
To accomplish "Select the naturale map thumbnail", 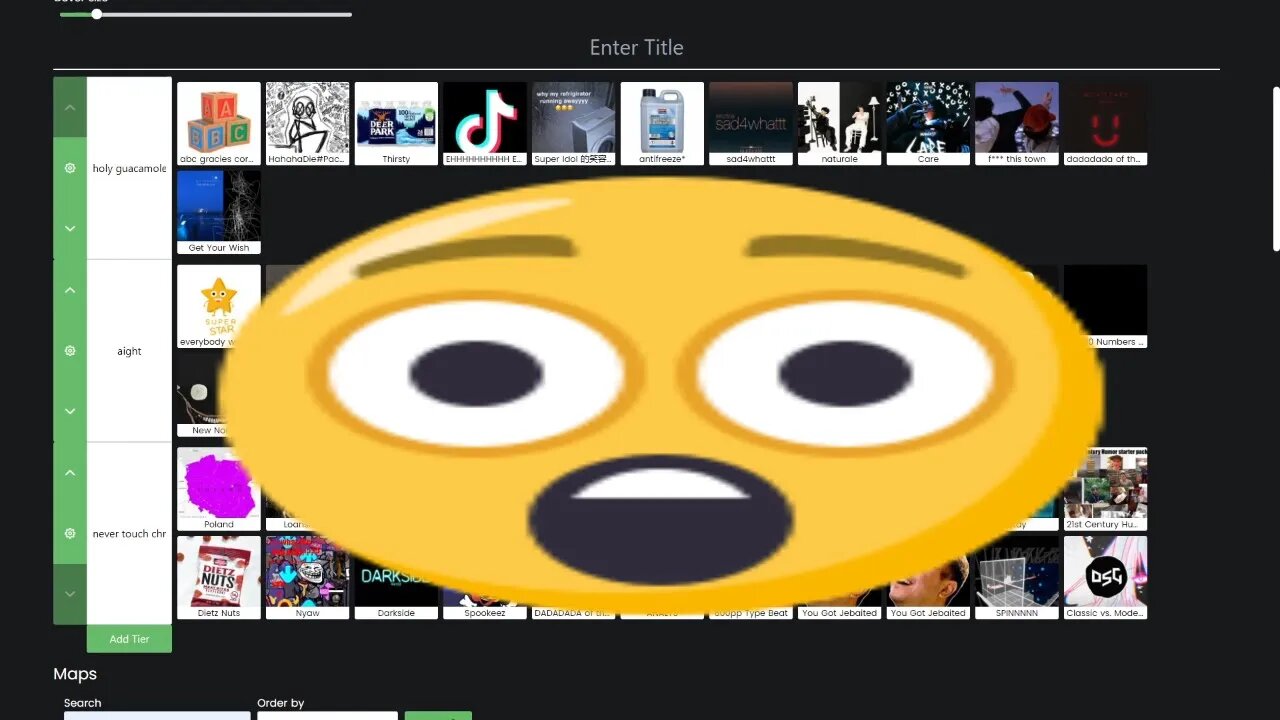I will coord(840,124).
